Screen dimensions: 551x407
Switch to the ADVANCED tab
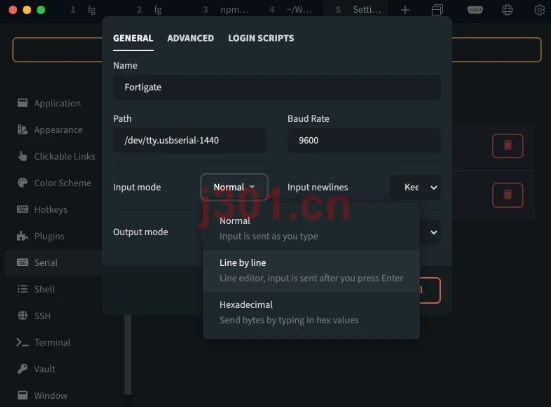pyautogui.click(x=190, y=38)
